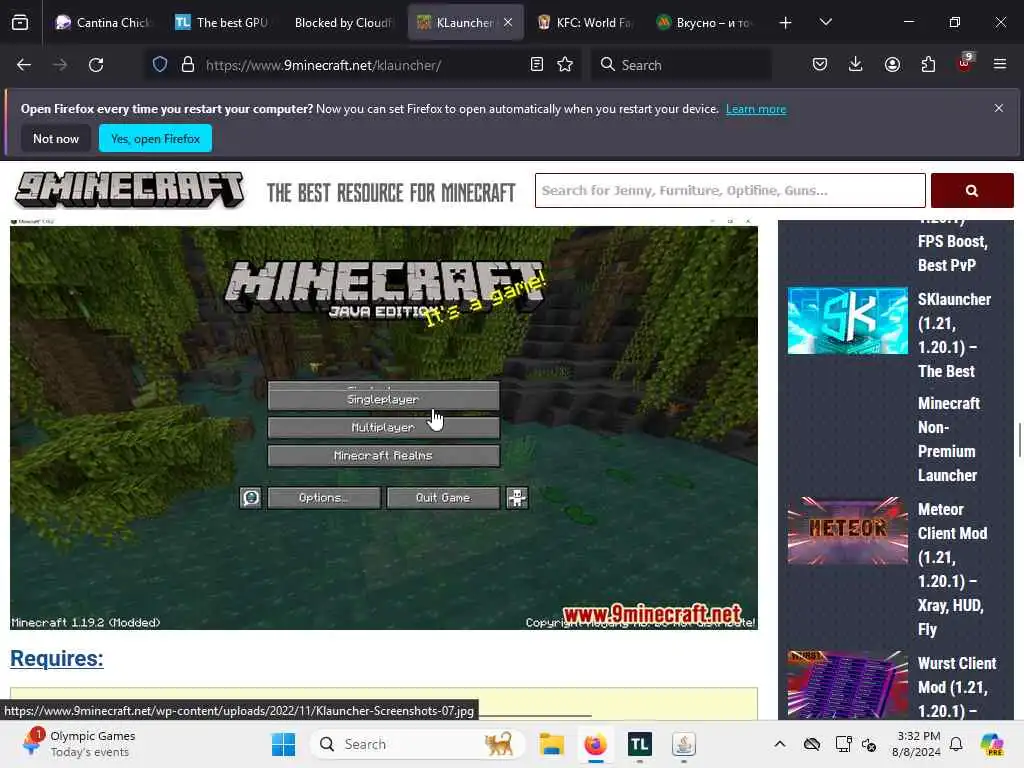Click Learn more link in notification
Image resolution: width=1024 pixels, height=768 pixels.
756,109
